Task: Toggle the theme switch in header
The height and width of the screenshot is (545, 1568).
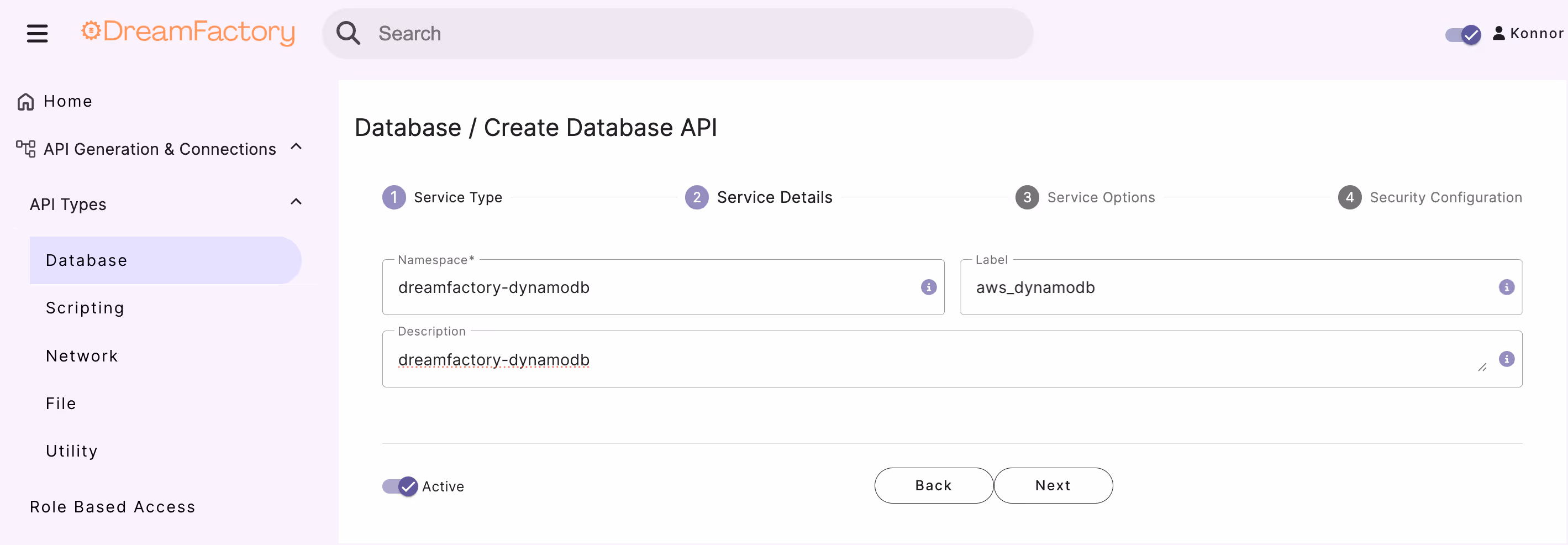Action: 1464,35
